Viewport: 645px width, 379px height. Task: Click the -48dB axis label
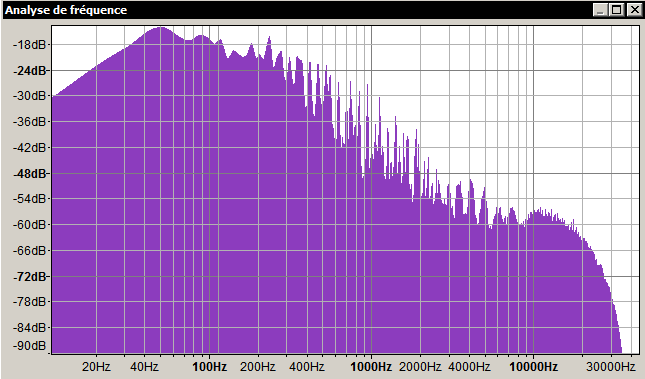(30, 174)
